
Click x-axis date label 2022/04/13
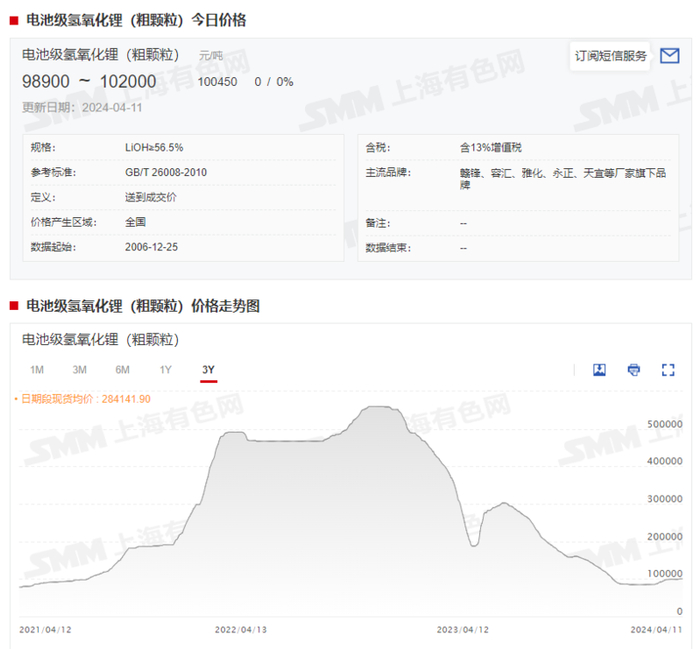point(241,629)
